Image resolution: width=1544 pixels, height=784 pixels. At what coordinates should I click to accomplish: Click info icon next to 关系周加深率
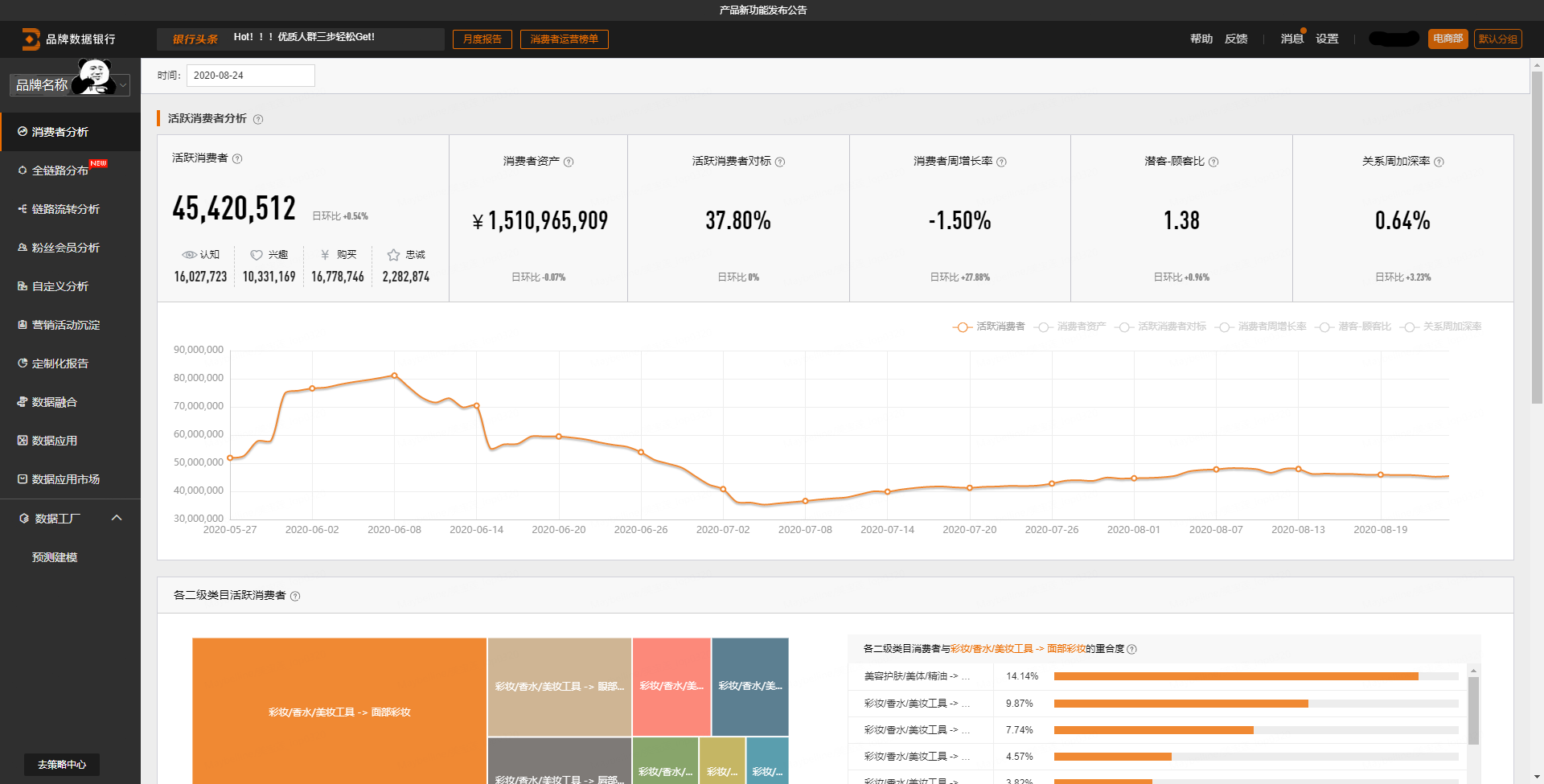(x=1439, y=162)
